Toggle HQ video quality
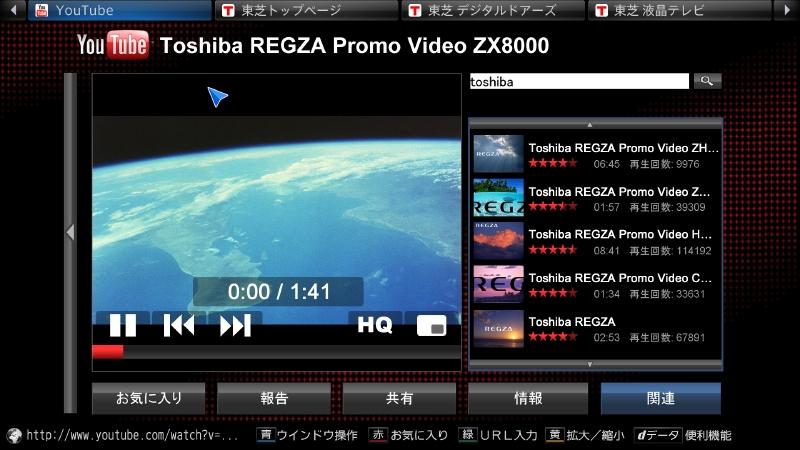The image size is (800, 450). (x=375, y=324)
